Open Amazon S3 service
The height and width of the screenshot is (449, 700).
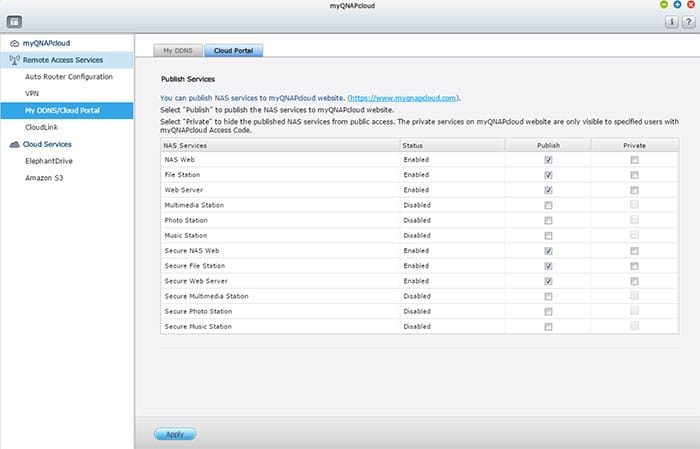[44, 178]
